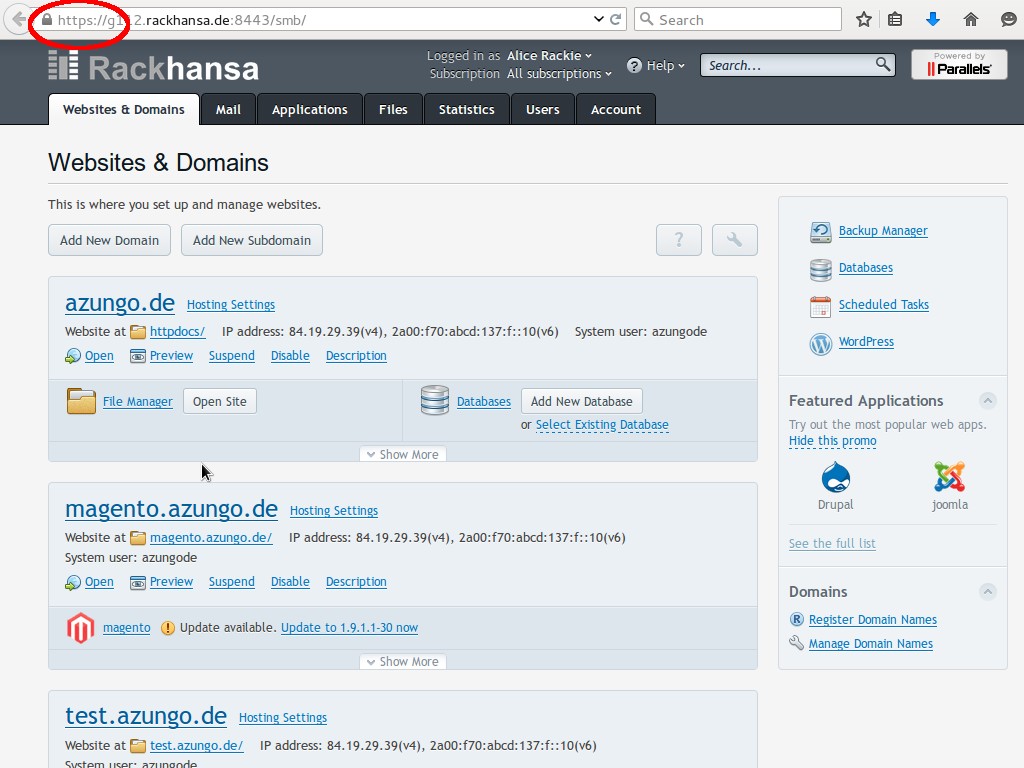Click the Manage Domain Names wrench icon
The image size is (1024, 768).
[x=796, y=643]
